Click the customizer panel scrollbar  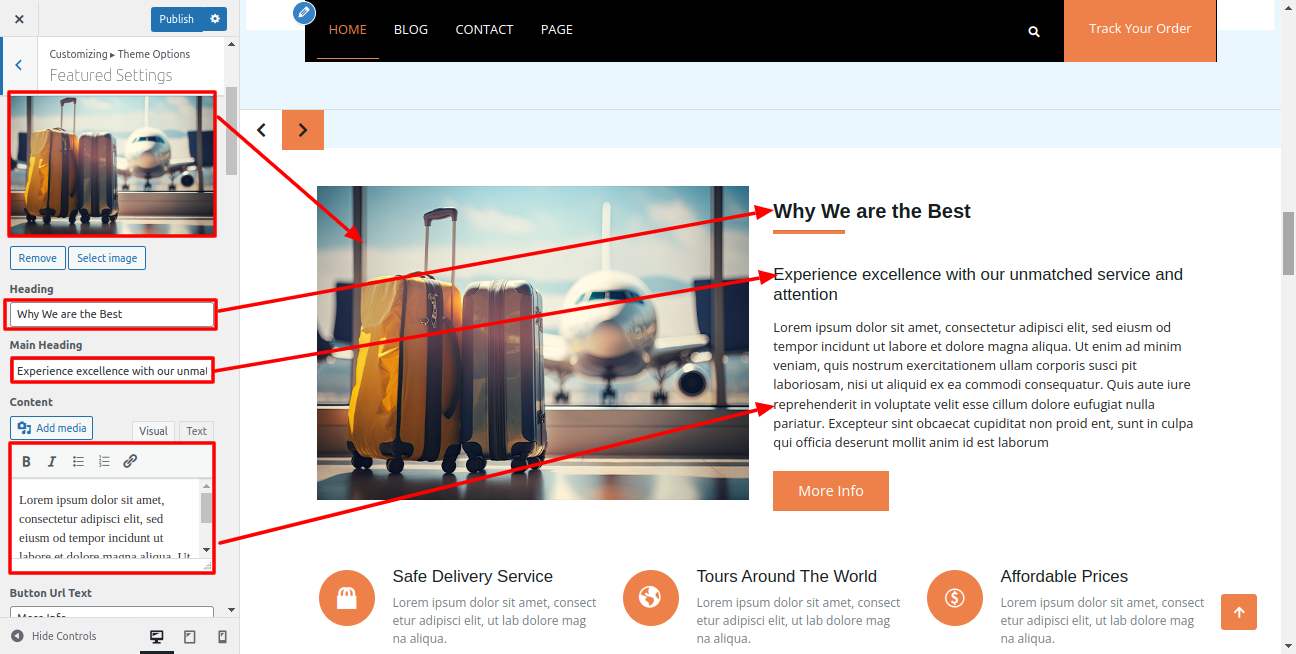coord(232,131)
